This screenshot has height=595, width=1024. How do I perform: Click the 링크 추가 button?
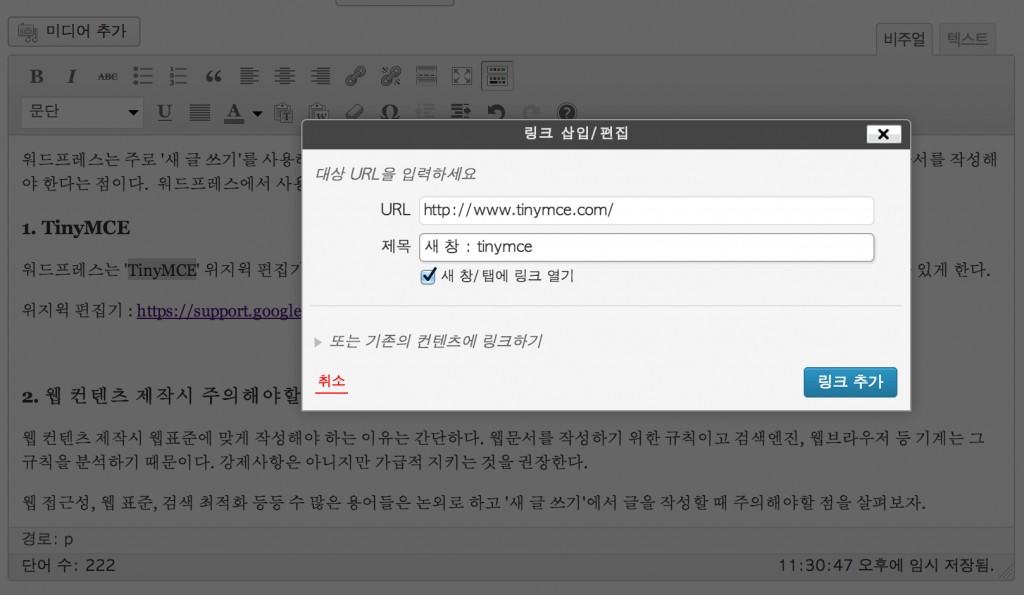850,382
